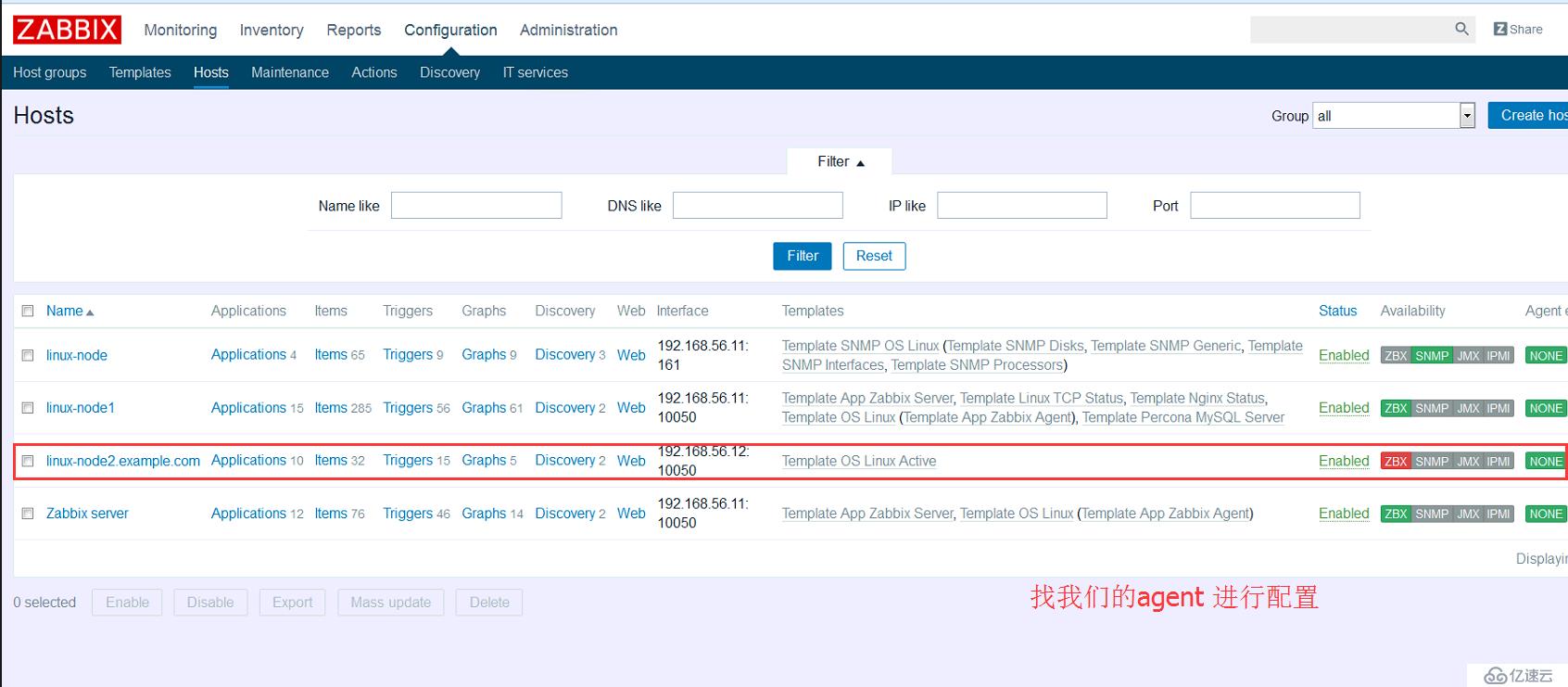Click the Enable mass action button
Screen dimensions: 1568x687
pos(127,603)
